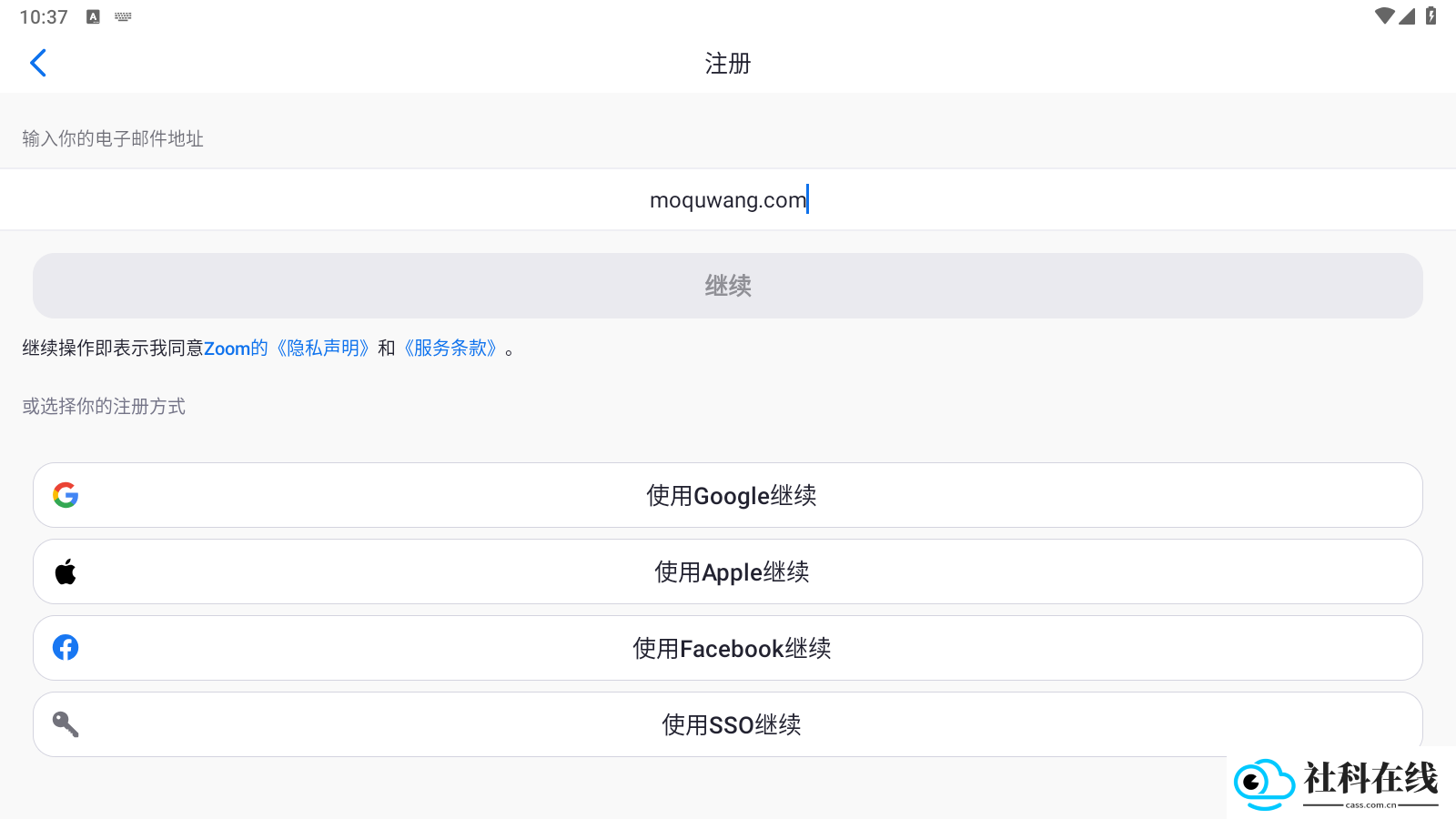
Task: Continue with Google sign-up (使用Google继续)
Action: (x=728, y=495)
